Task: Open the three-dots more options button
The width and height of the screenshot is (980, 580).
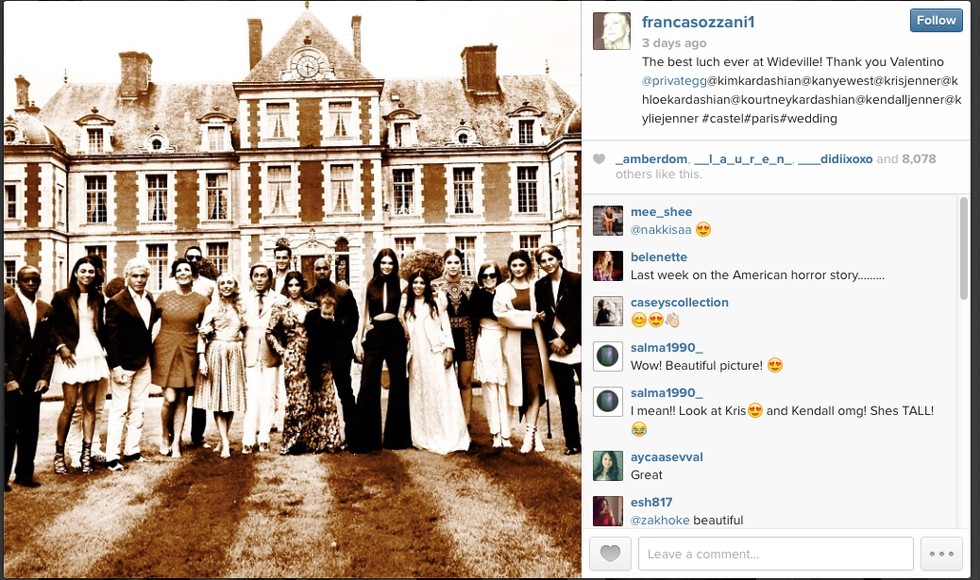Action: pos(941,553)
